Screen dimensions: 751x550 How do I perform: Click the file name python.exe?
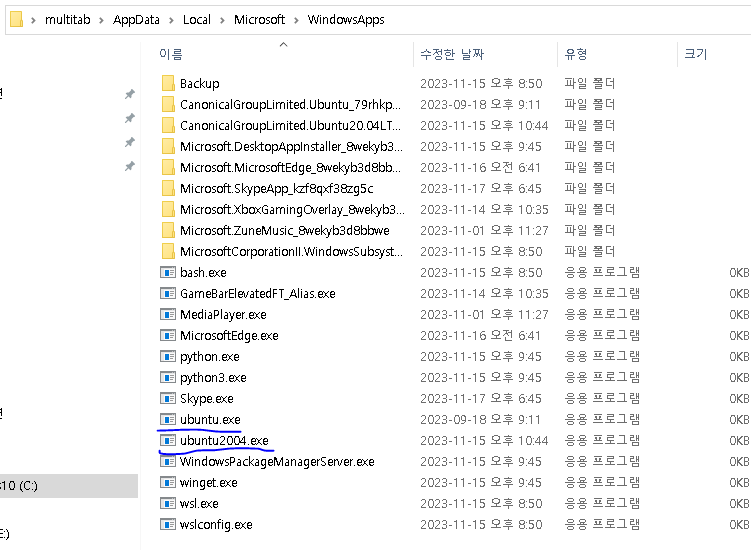click(x=210, y=356)
